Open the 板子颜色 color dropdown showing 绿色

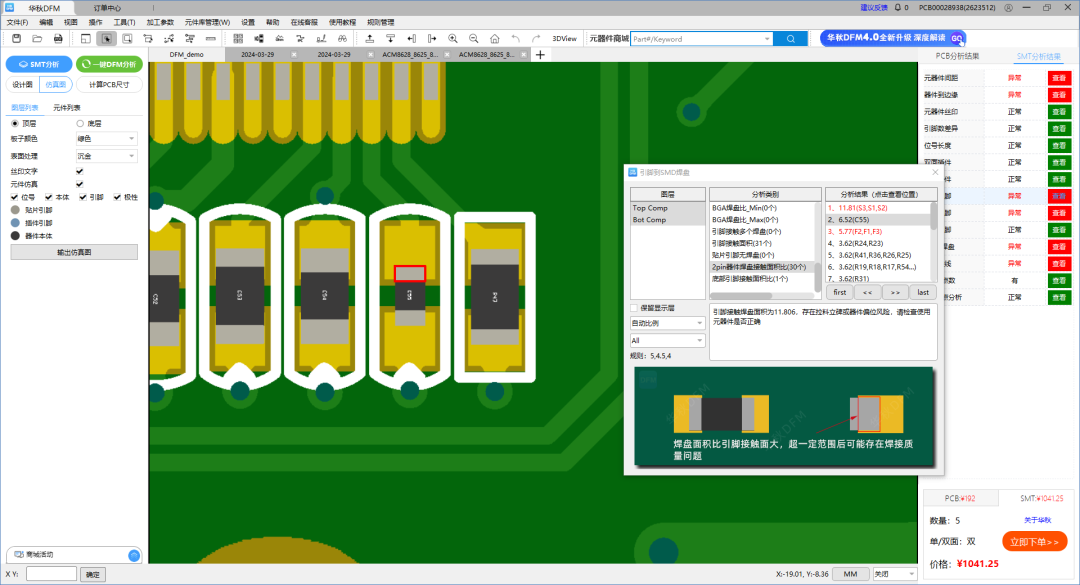tap(106, 139)
